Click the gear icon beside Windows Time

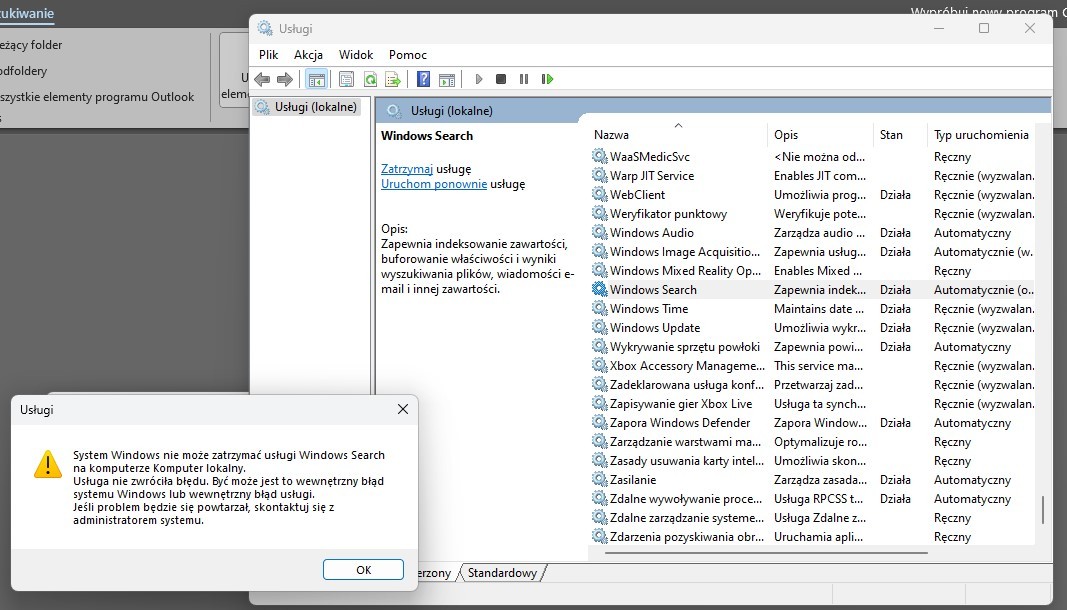pyautogui.click(x=600, y=308)
